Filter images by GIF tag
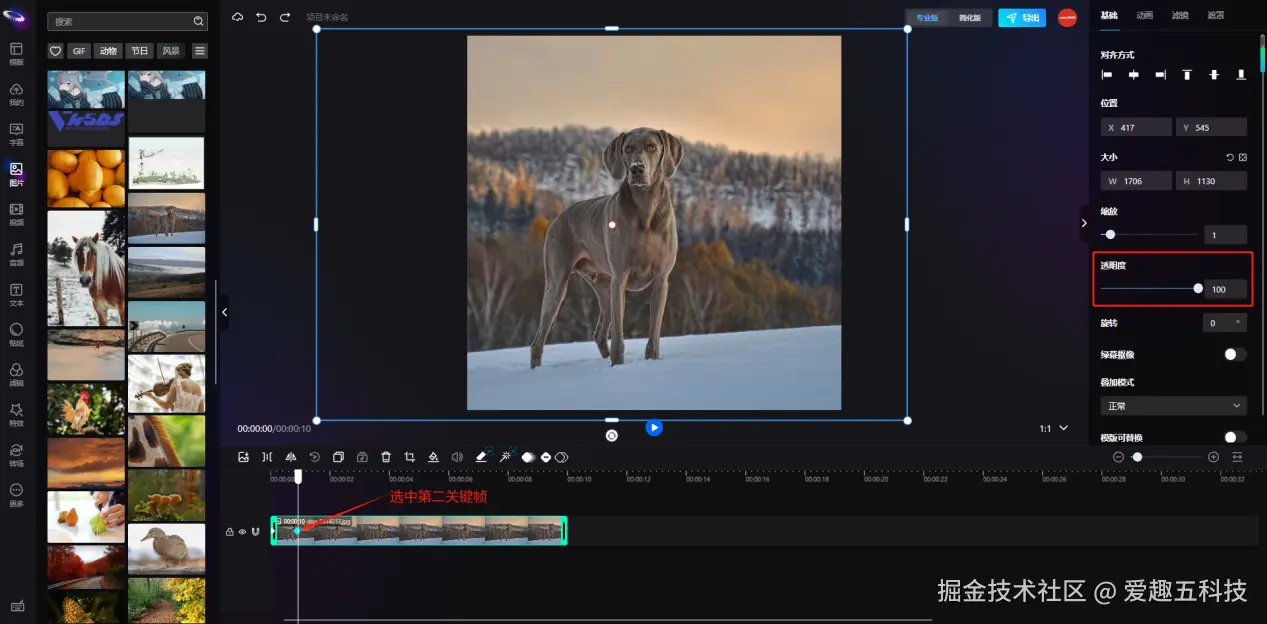 (79, 51)
